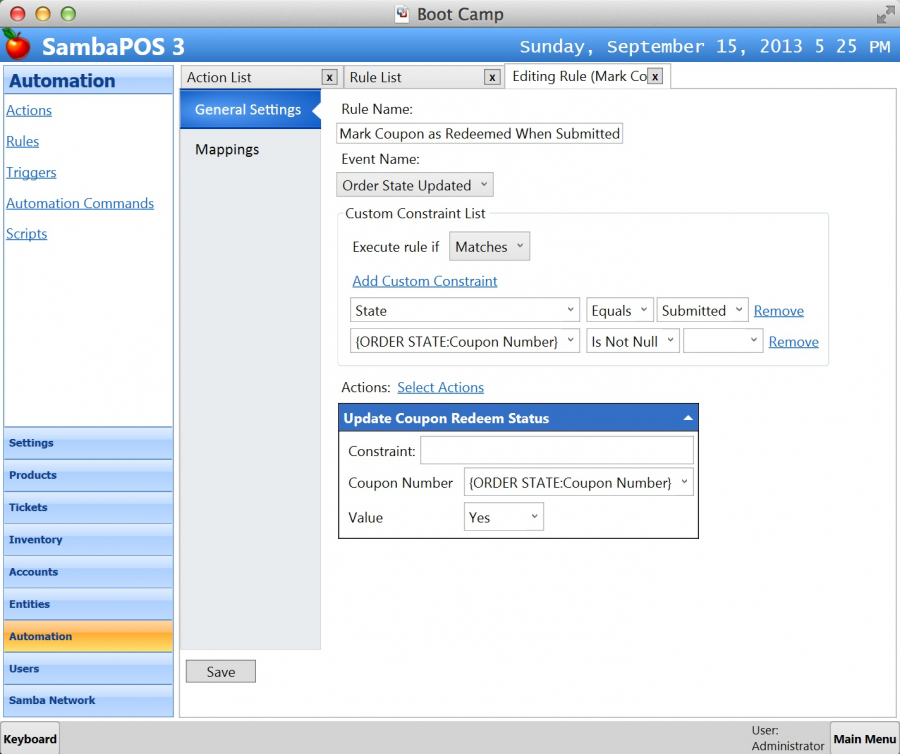The width and height of the screenshot is (900, 754).
Task: Collapse the Update Coupon Redeem Status action
Action: pyautogui.click(x=688, y=418)
